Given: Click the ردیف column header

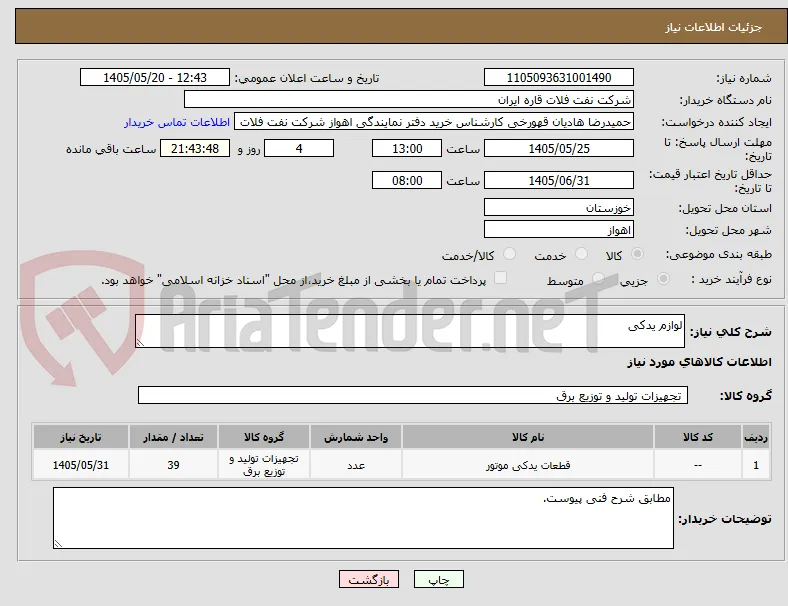Looking at the screenshot, I should tap(756, 437).
